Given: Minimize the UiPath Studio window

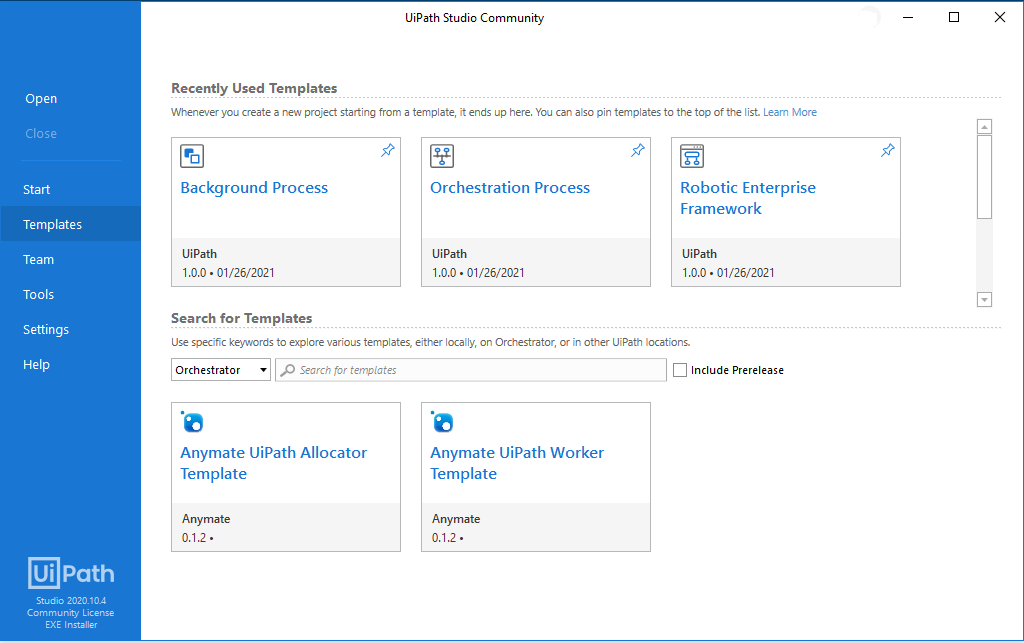Looking at the screenshot, I should (908, 18).
